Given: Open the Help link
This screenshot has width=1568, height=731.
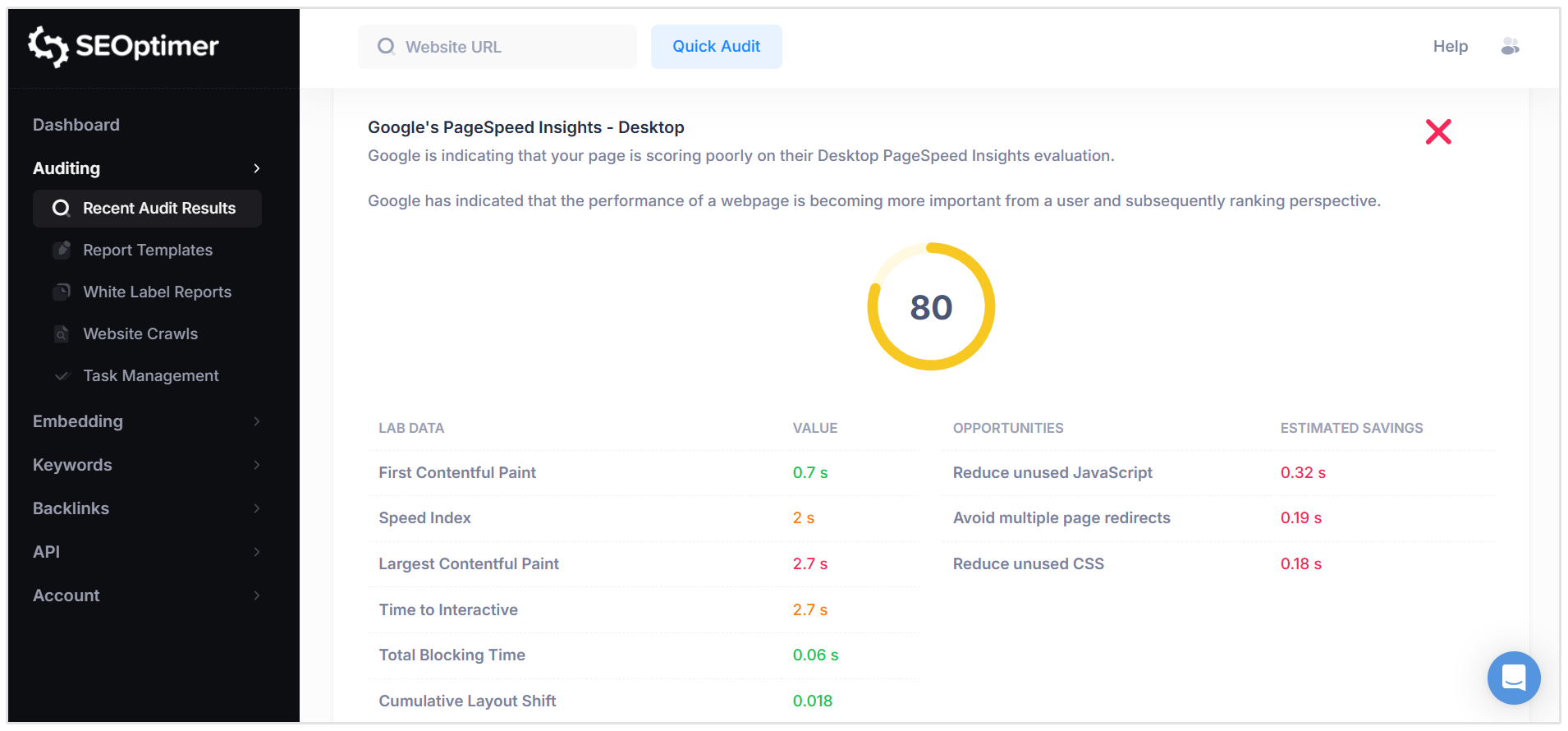Looking at the screenshot, I should [1450, 47].
